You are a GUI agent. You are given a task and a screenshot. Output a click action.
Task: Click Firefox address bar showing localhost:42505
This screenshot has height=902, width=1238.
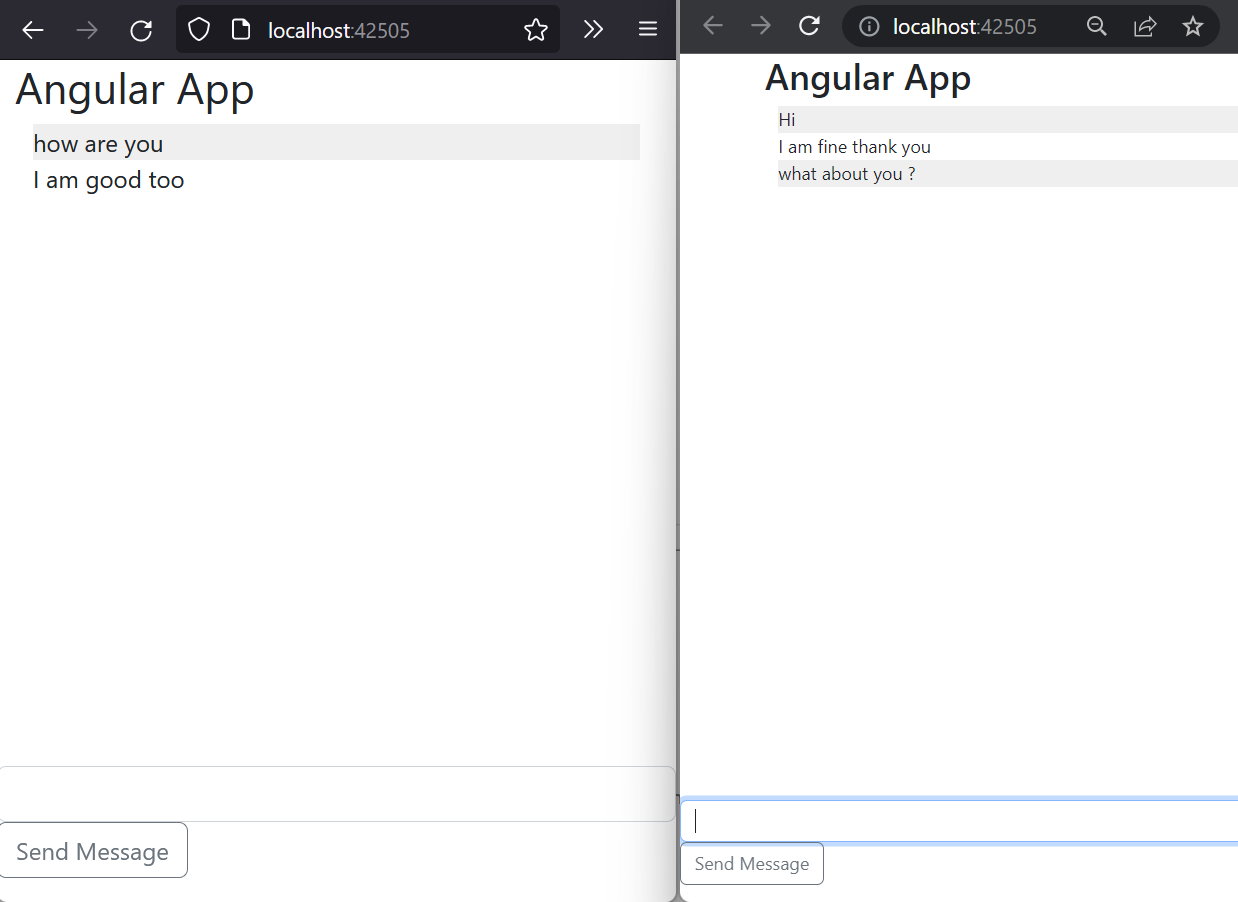pos(368,30)
